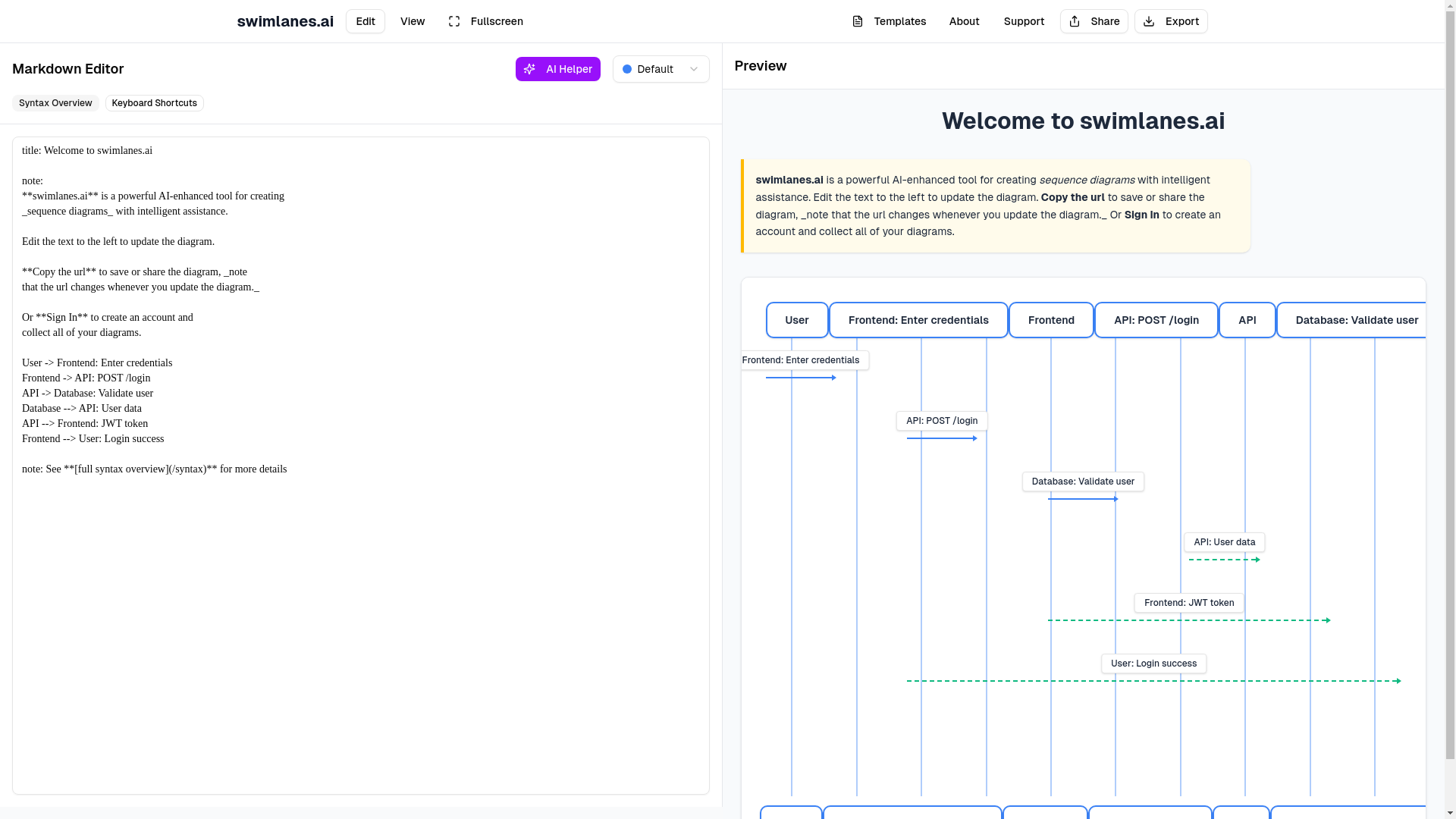Open the Templates page
This screenshot has height=819, width=1456.
[x=889, y=21]
